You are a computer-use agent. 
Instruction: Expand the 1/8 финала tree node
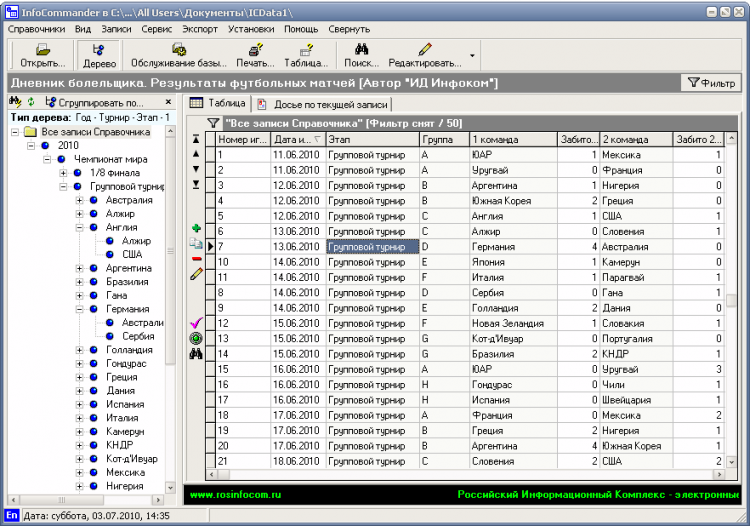[x=65, y=173]
